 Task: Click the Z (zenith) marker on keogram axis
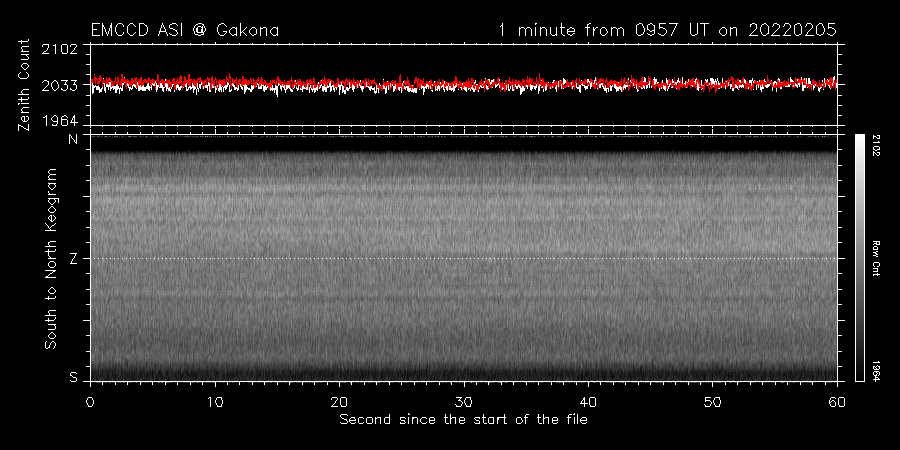[73, 258]
